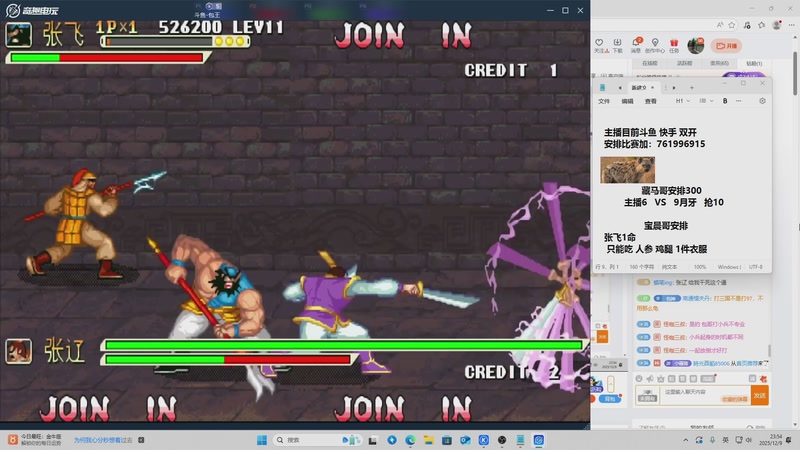Viewport: 800px width, 450px height.
Task: Open the Windows Start menu
Action: [x=262, y=440]
